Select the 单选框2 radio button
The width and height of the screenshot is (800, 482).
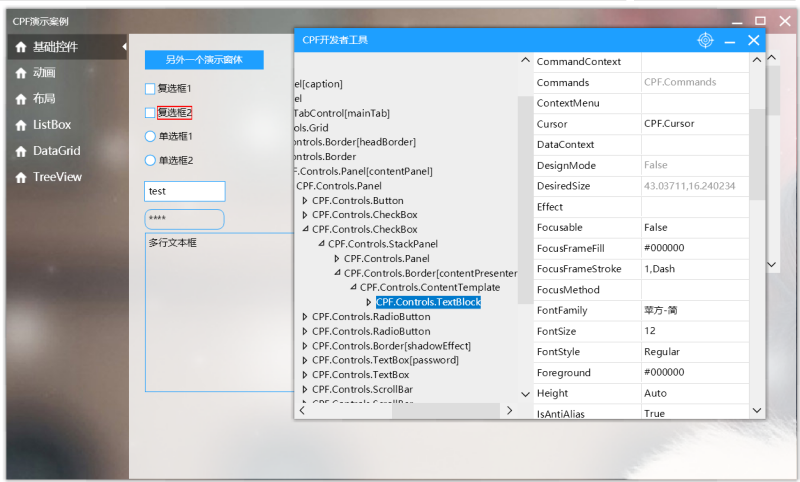[150, 160]
